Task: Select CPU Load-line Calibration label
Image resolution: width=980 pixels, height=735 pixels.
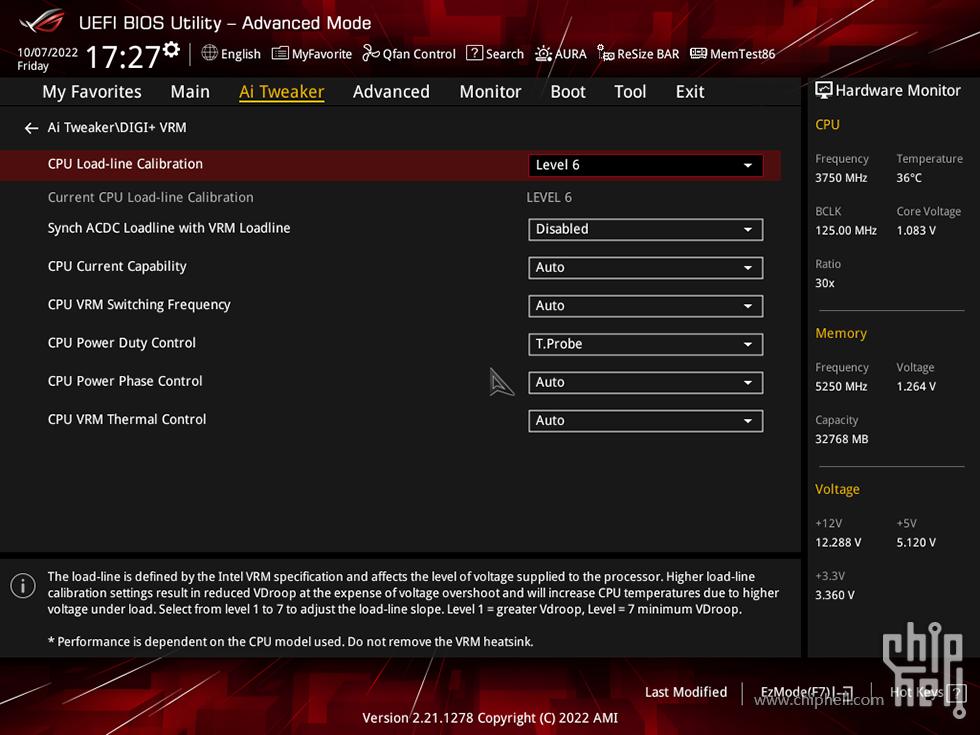Action: tap(125, 164)
